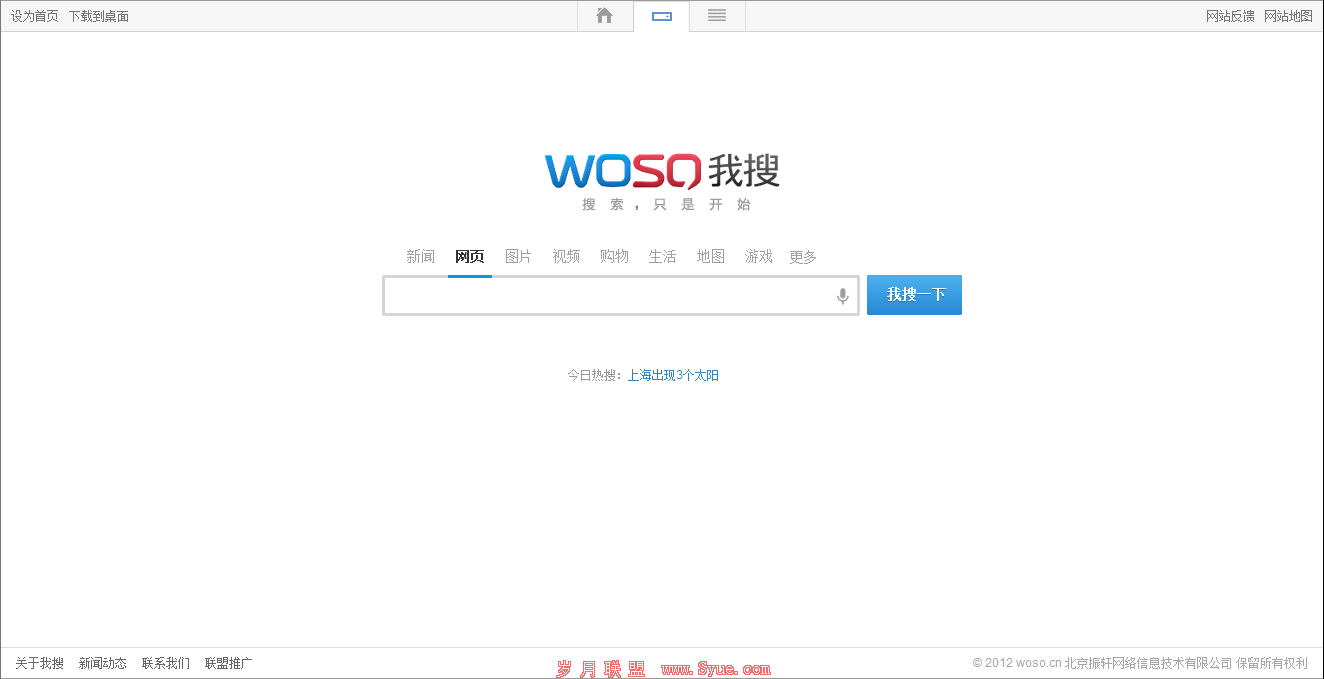Go to the 视频 search tab
The height and width of the screenshot is (679, 1324).
(566, 257)
